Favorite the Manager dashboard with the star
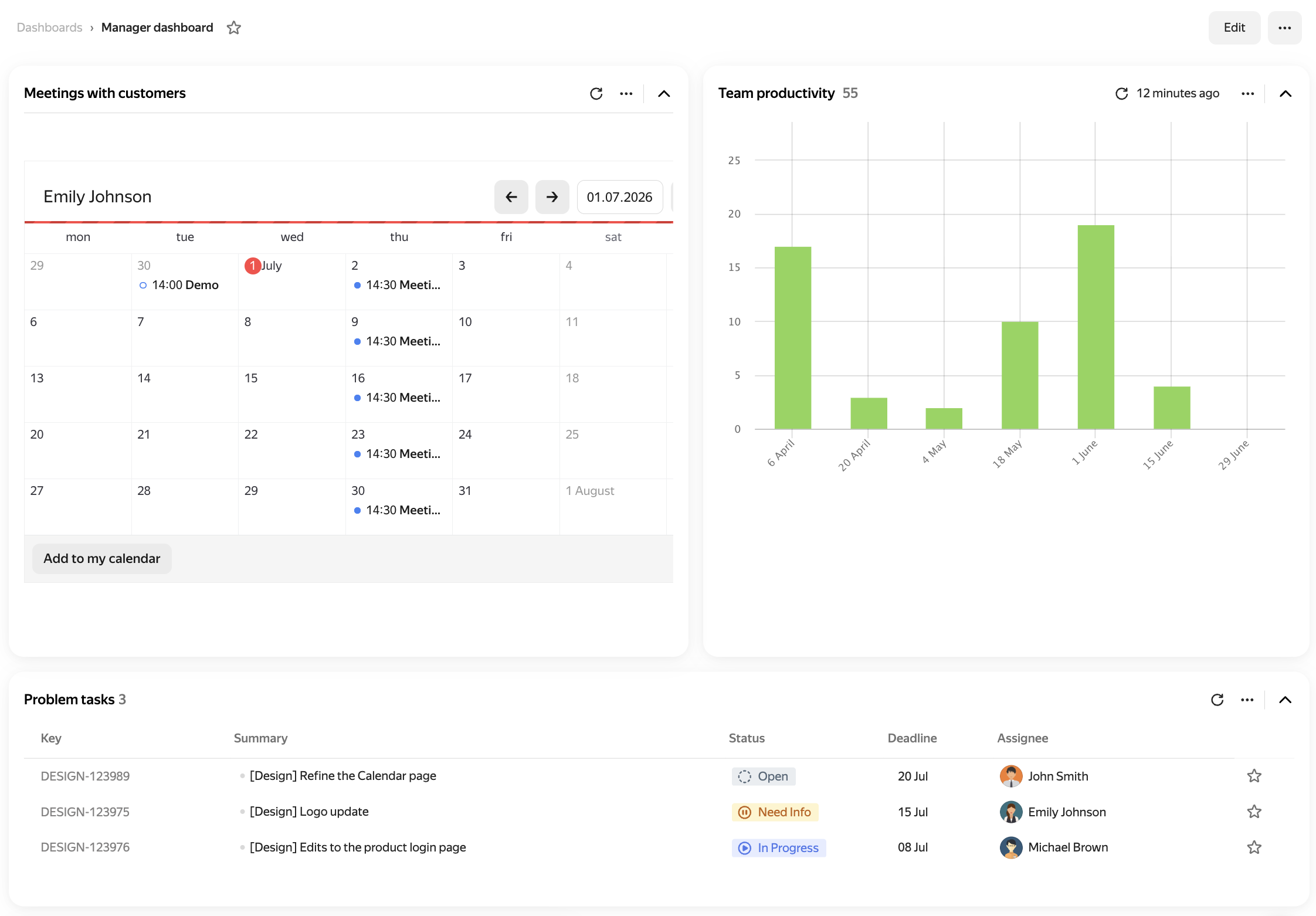 click(x=234, y=28)
